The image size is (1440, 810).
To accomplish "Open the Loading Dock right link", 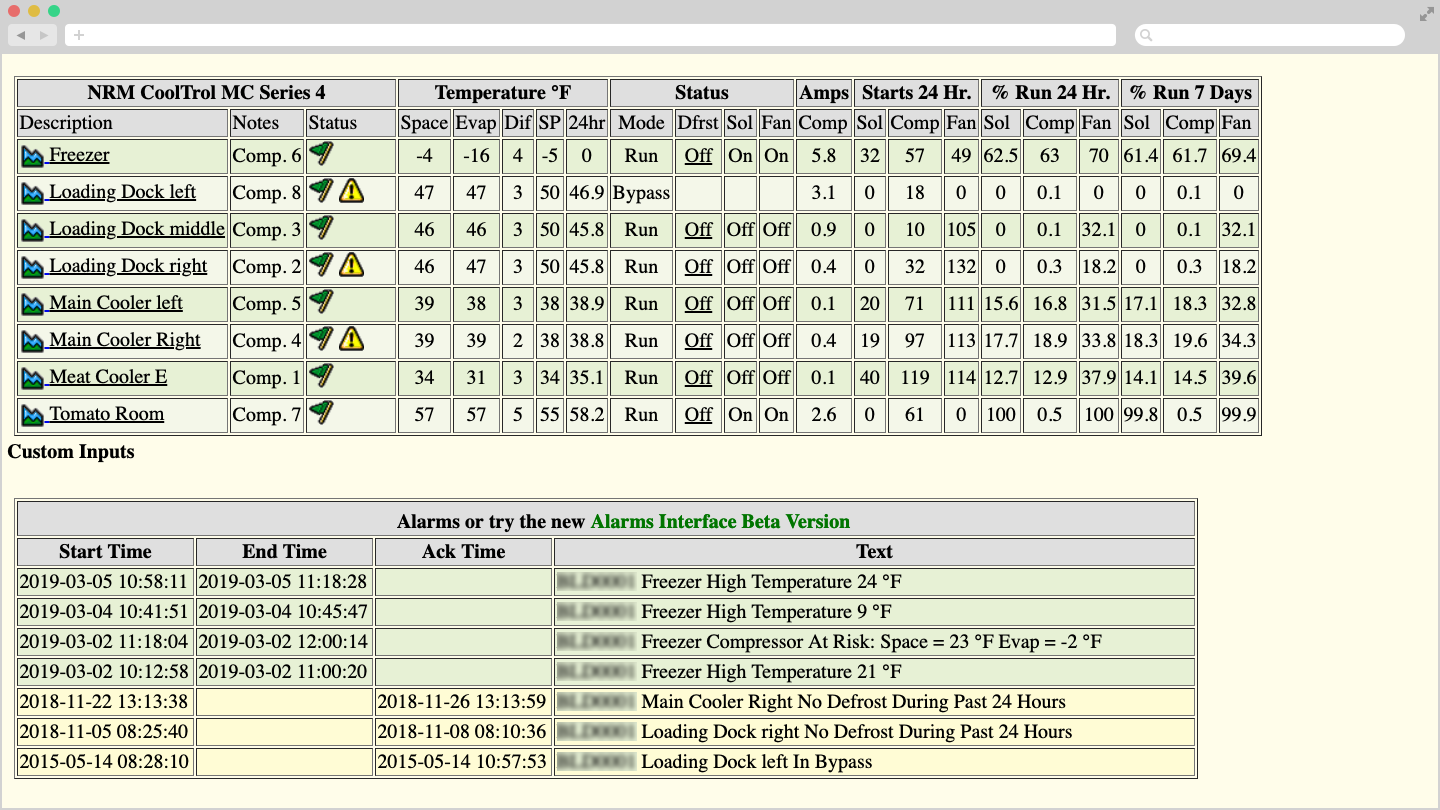I will pyautogui.click(x=128, y=266).
